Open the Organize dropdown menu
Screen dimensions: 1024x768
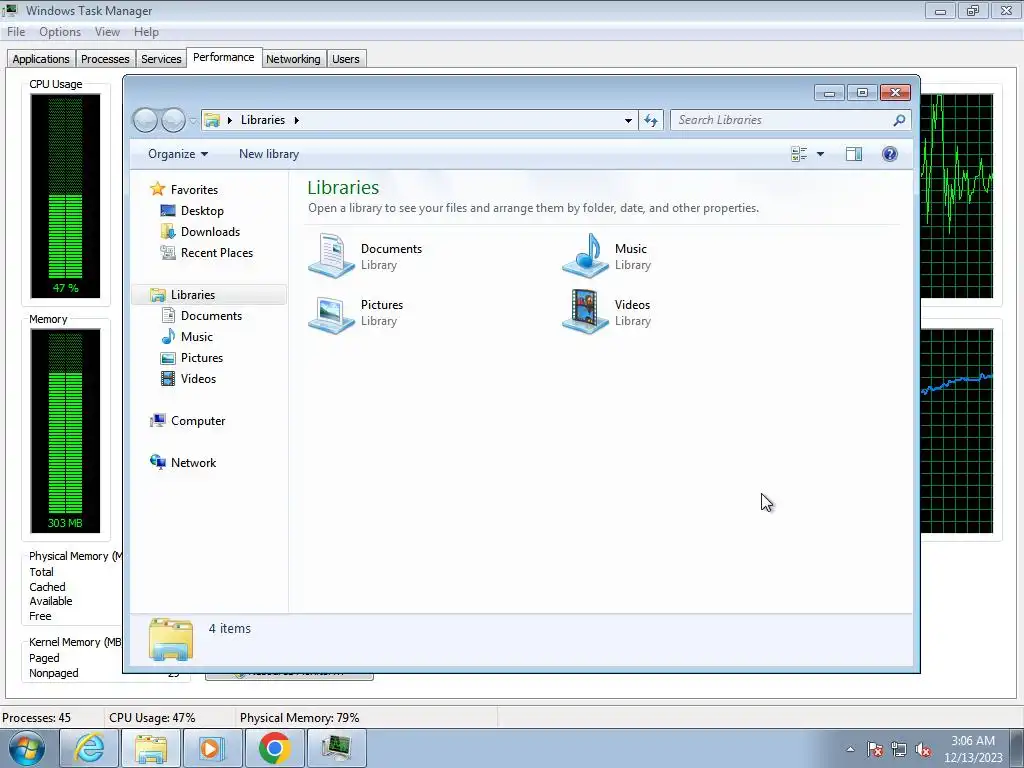coord(178,154)
